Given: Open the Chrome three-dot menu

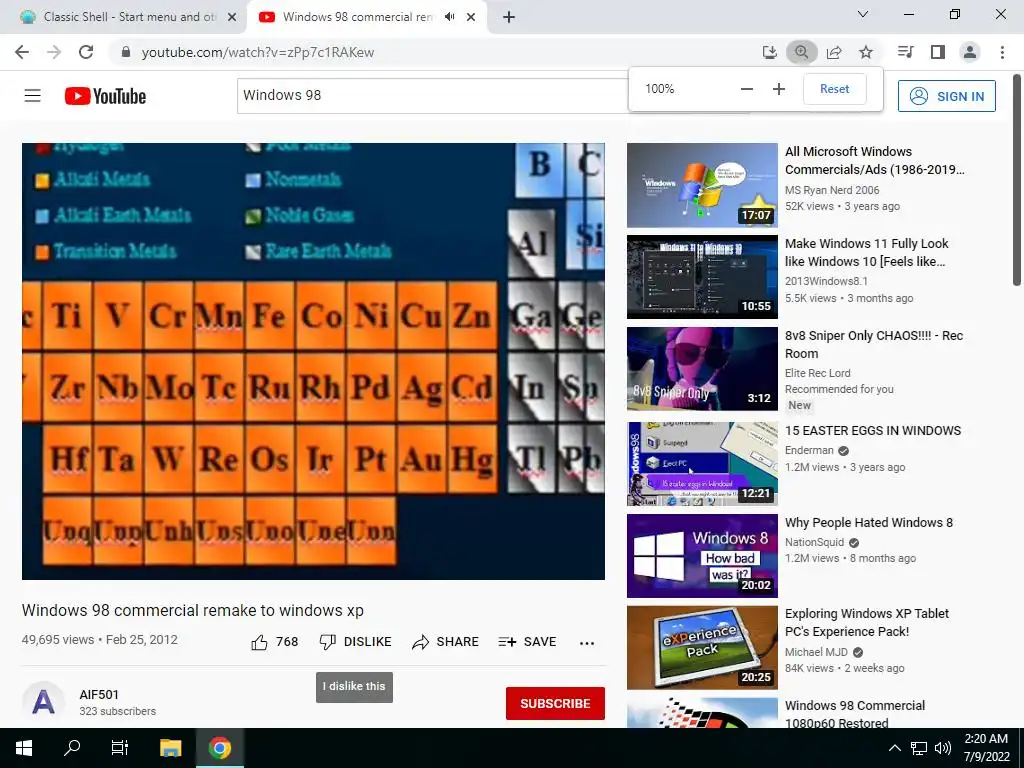Looking at the screenshot, I should click(x=1002, y=52).
